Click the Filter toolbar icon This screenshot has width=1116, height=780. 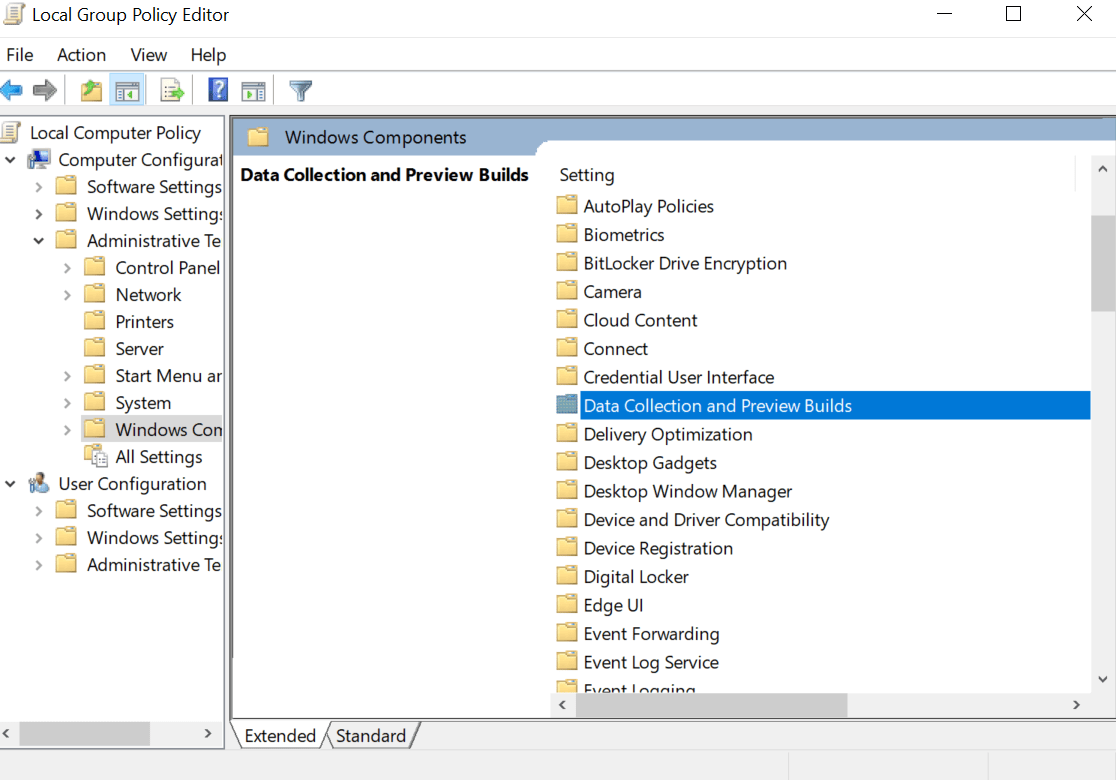299,90
